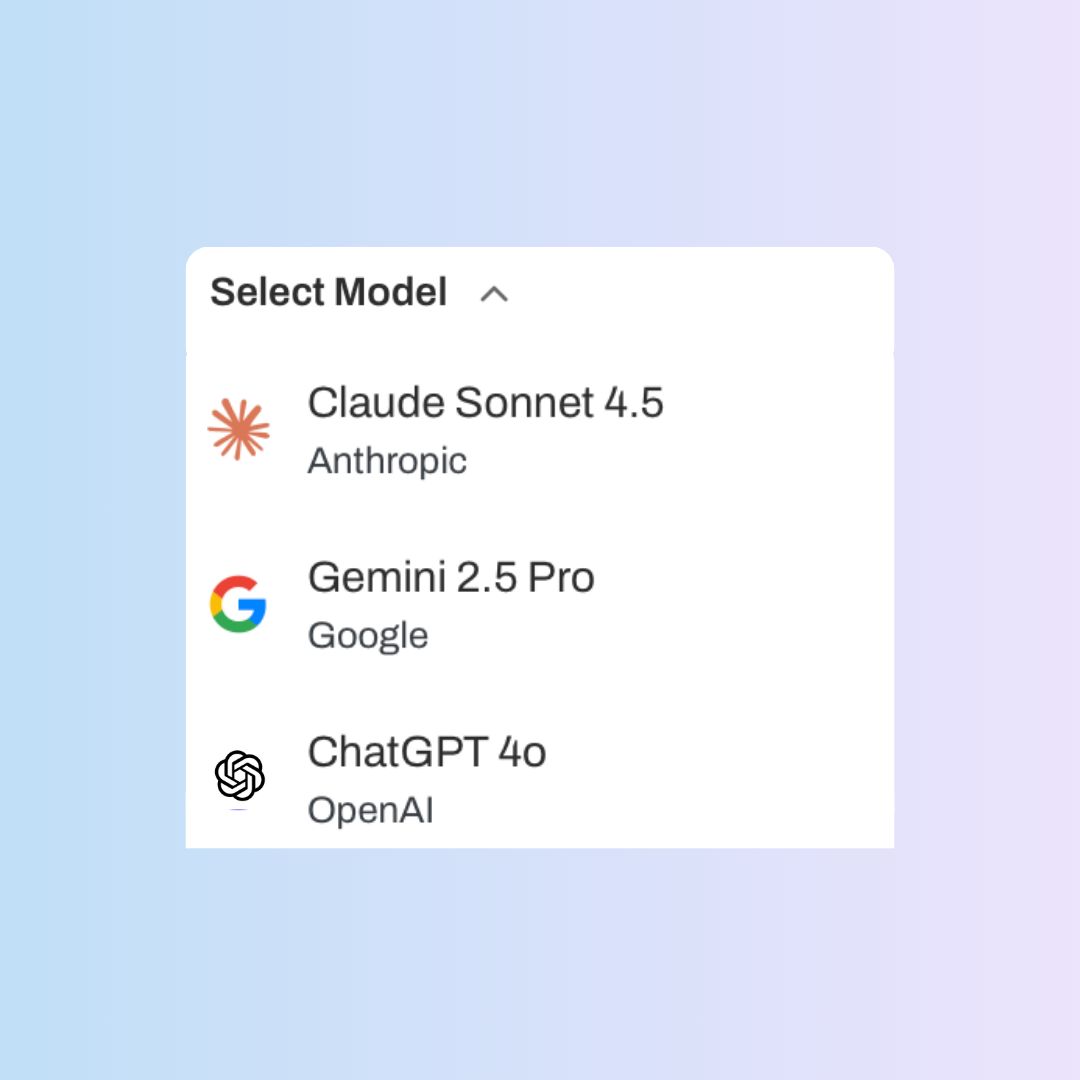Click the upward caret beside Select Model
1080x1080 pixels.
pyautogui.click(x=494, y=294)
